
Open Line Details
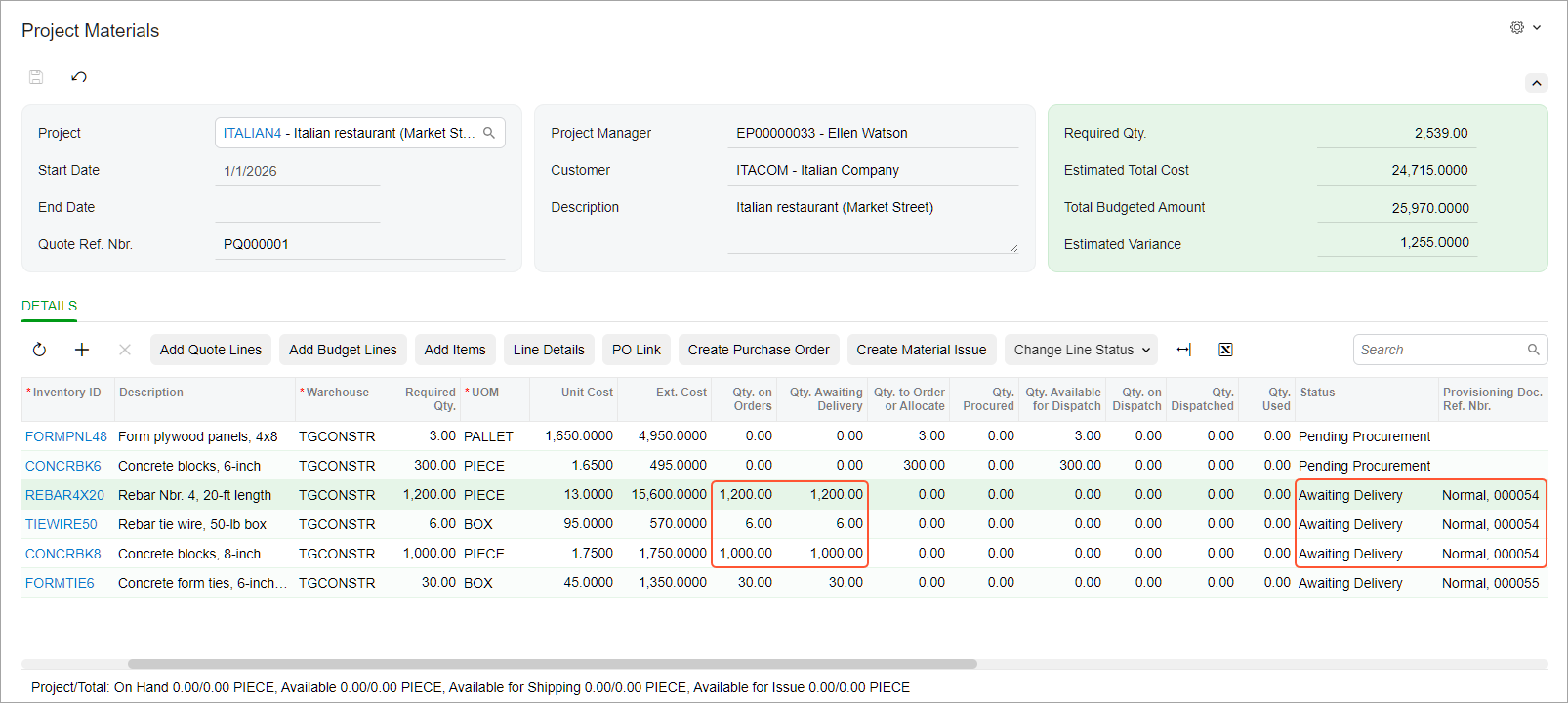pos(549,350)
